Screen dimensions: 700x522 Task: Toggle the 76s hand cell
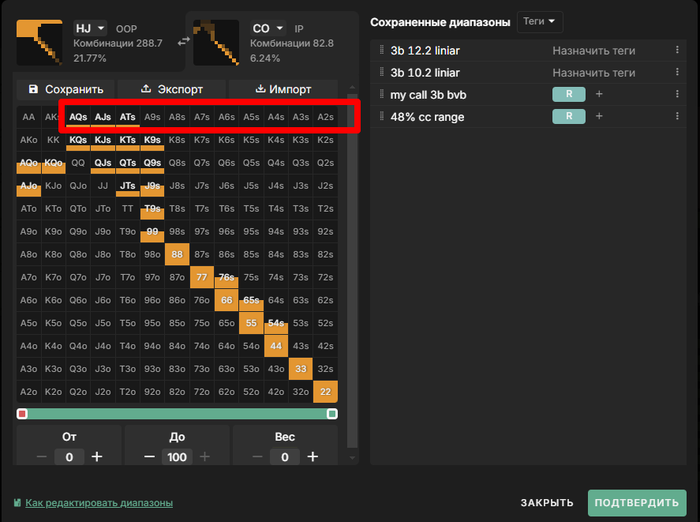tap(226, 277)
